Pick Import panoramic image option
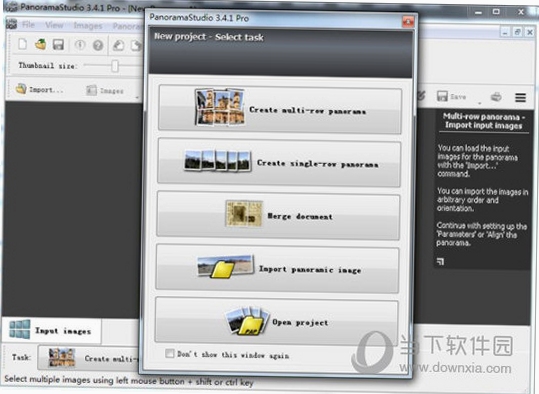Screen dimensions: 539x394 [277, 269]
